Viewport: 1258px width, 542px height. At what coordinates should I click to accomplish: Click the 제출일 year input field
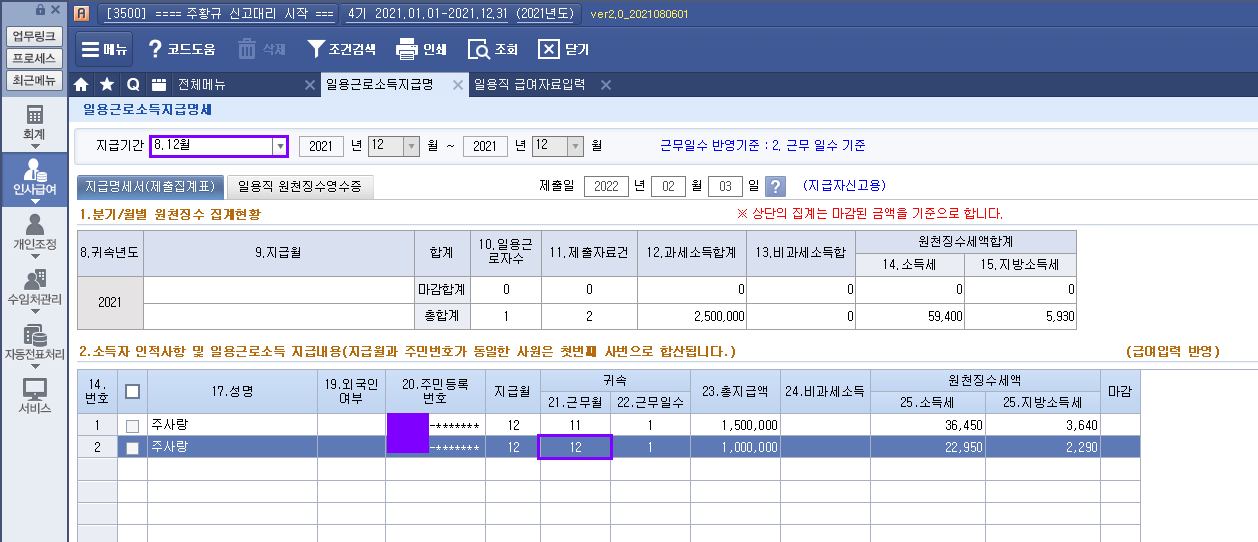point(605,186)
